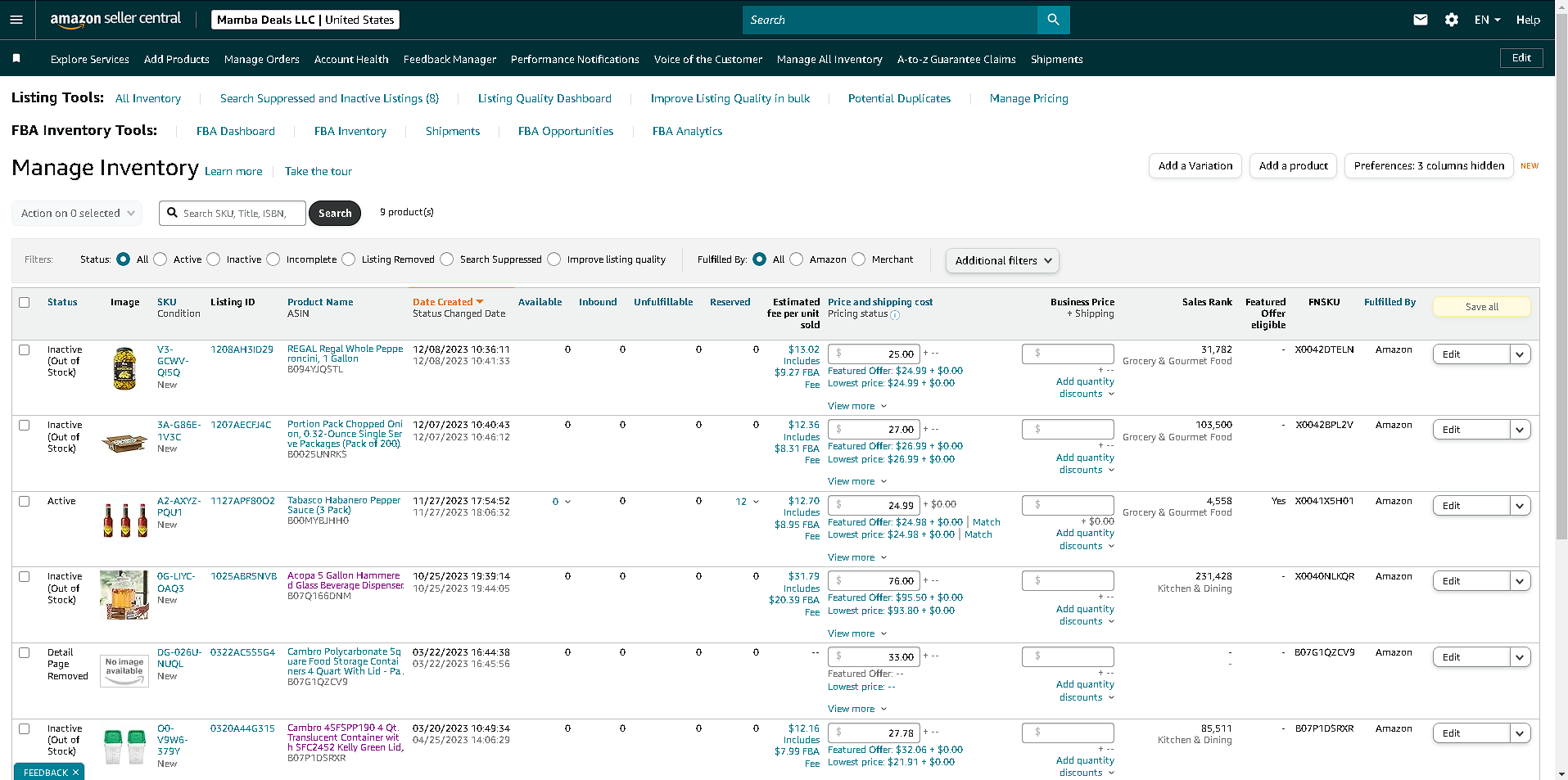This screenshot has height=780, width=1568.
Task: Open Tabasco Habanero Sauce product thumbnail
Action: point(124,520)
